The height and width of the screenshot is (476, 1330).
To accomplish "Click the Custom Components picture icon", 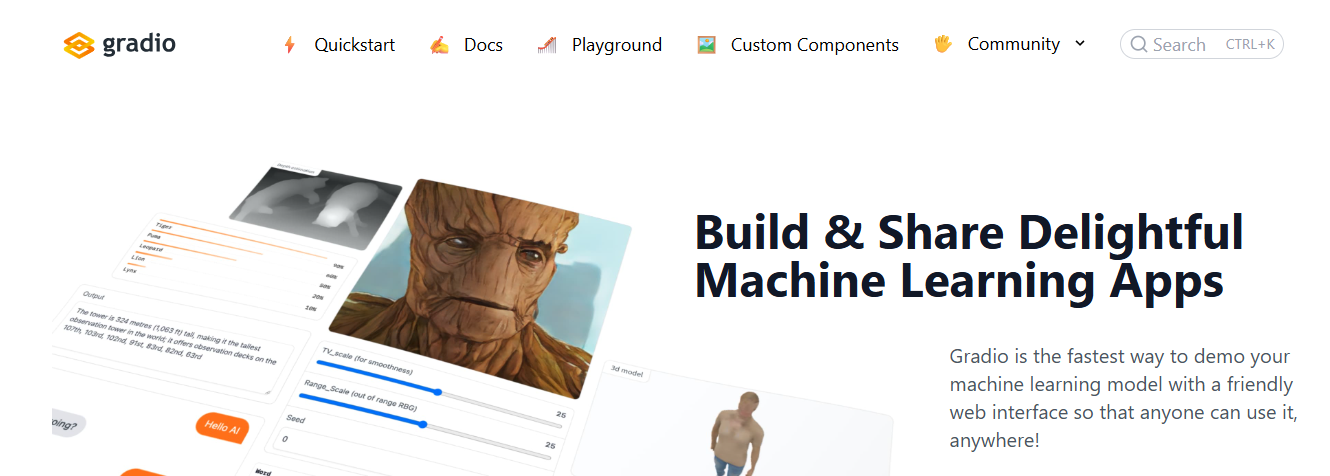I will (706, 45).
